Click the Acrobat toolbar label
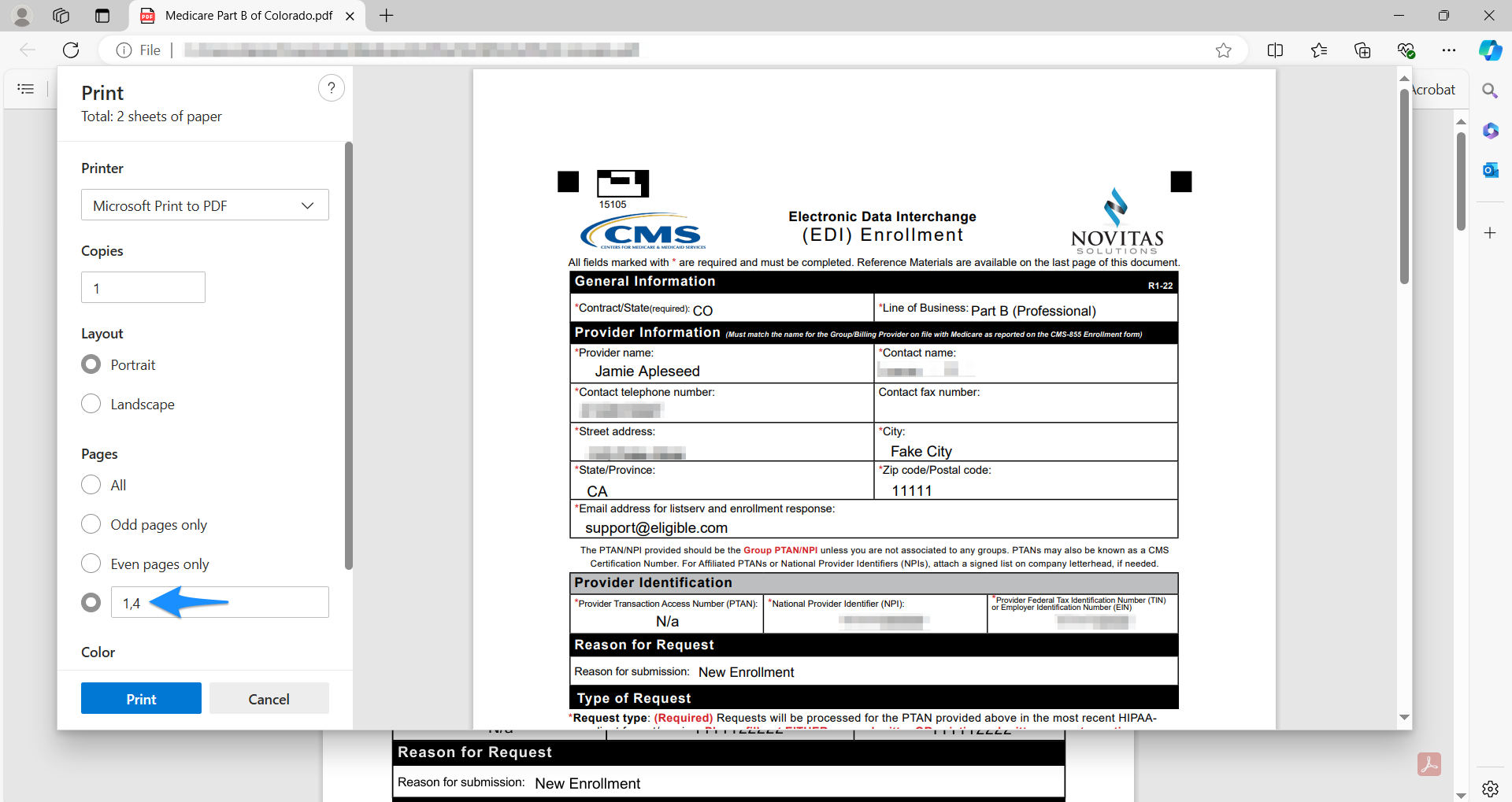 click(1433, 90)
